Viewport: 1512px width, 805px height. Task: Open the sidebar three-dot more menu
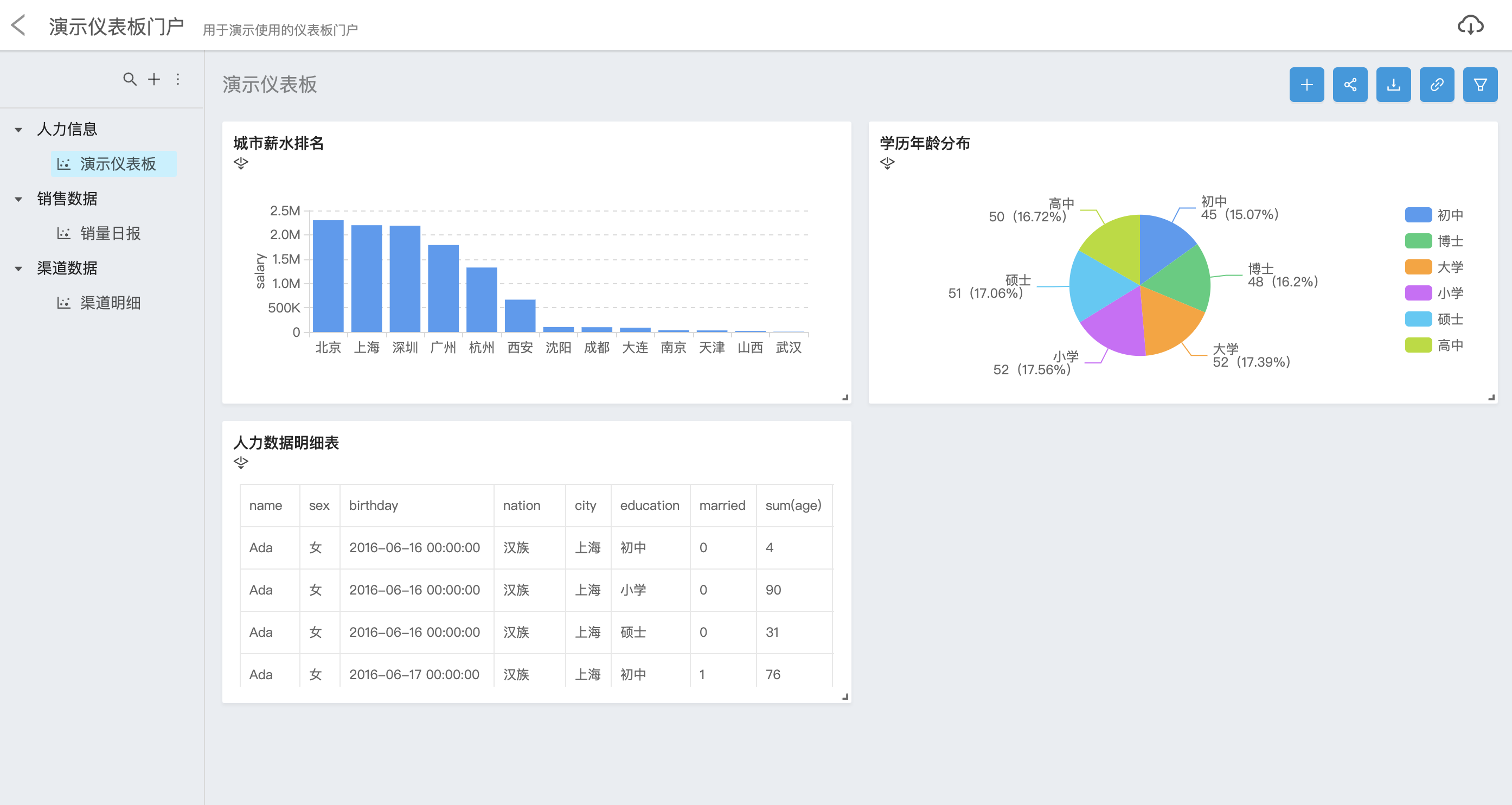point(178,79)
